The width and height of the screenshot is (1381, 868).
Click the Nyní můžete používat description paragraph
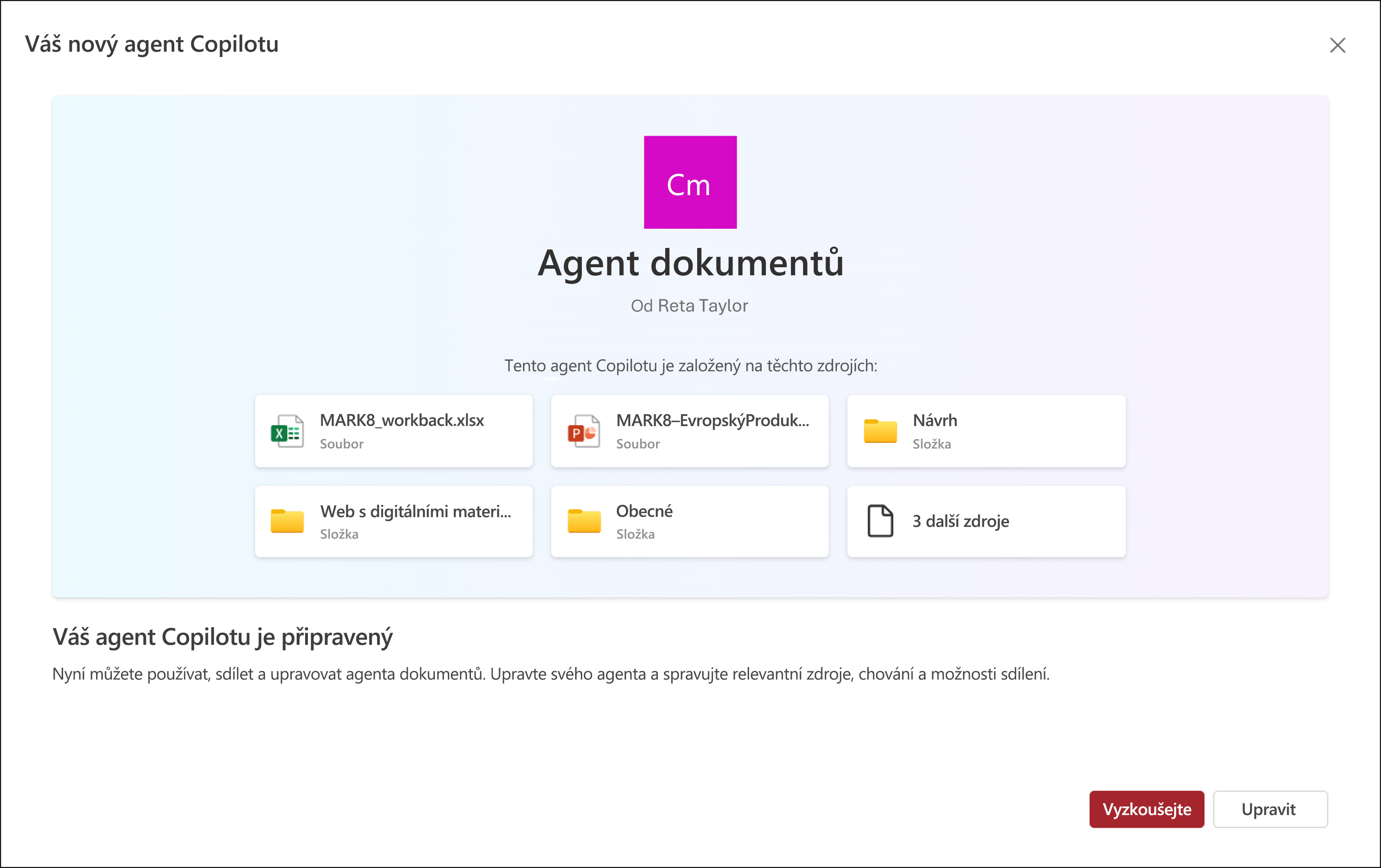[551, 674]
